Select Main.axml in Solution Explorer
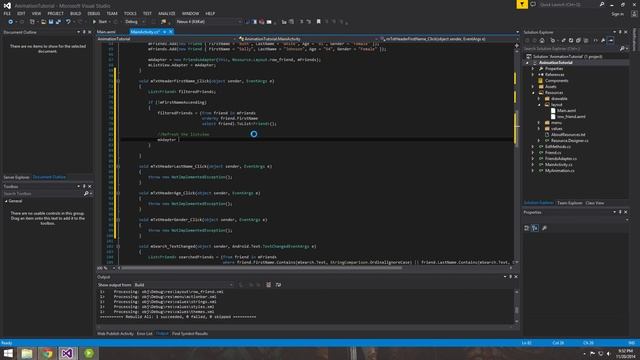This screenshot has height=360, width=640. pos(567,111)
